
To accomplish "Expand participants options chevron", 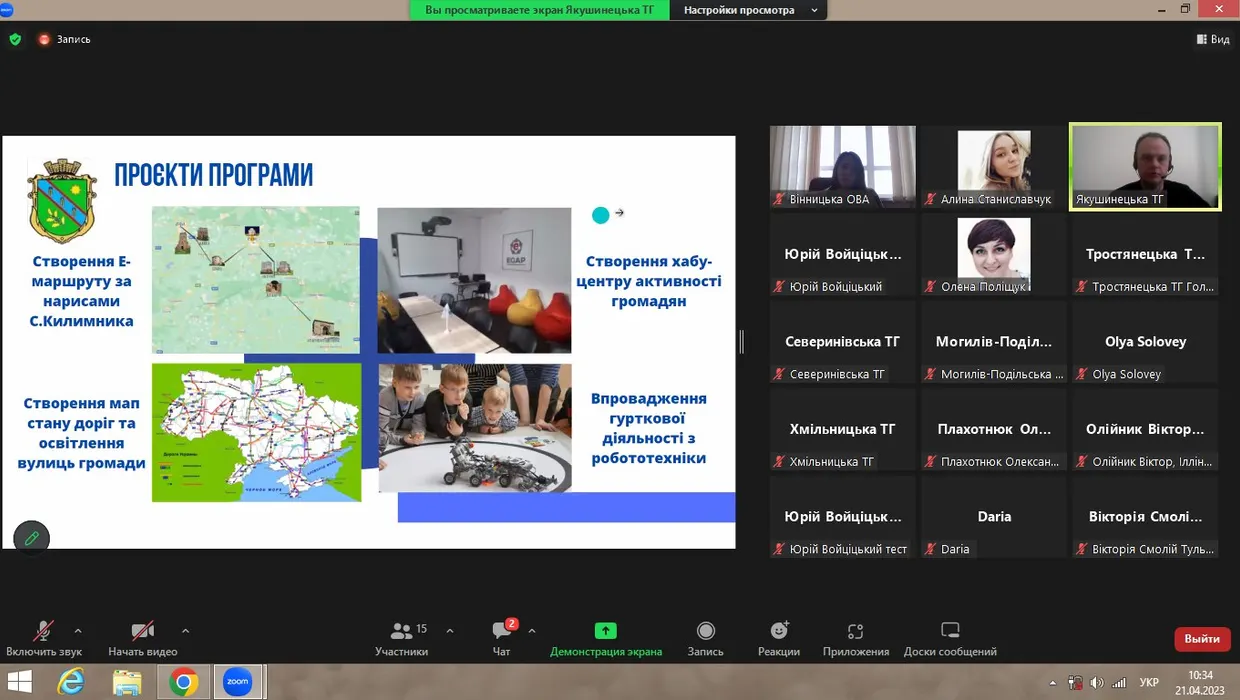I will pos(449,631).
